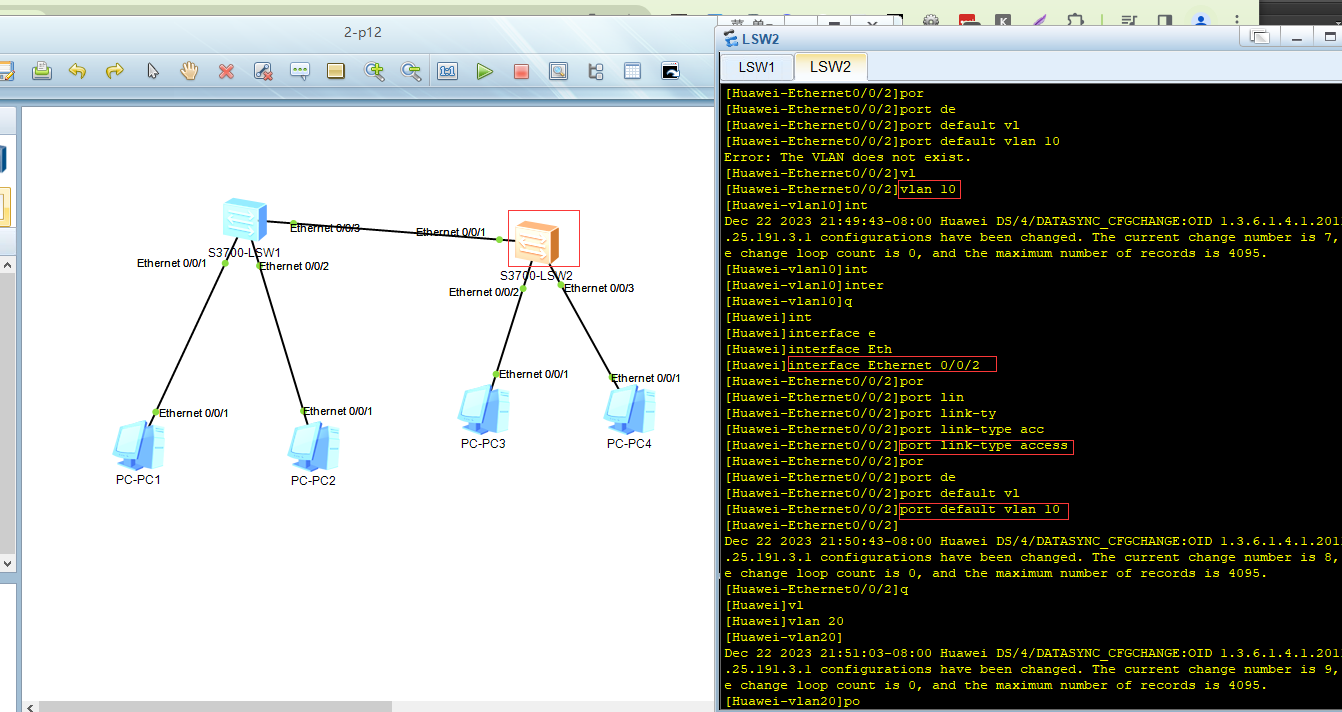Click the left device panel's vertical scrollbar

7,414
